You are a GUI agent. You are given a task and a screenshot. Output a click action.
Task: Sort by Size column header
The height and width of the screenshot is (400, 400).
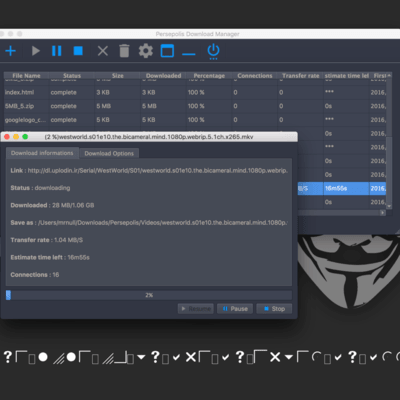coord(118,76)
